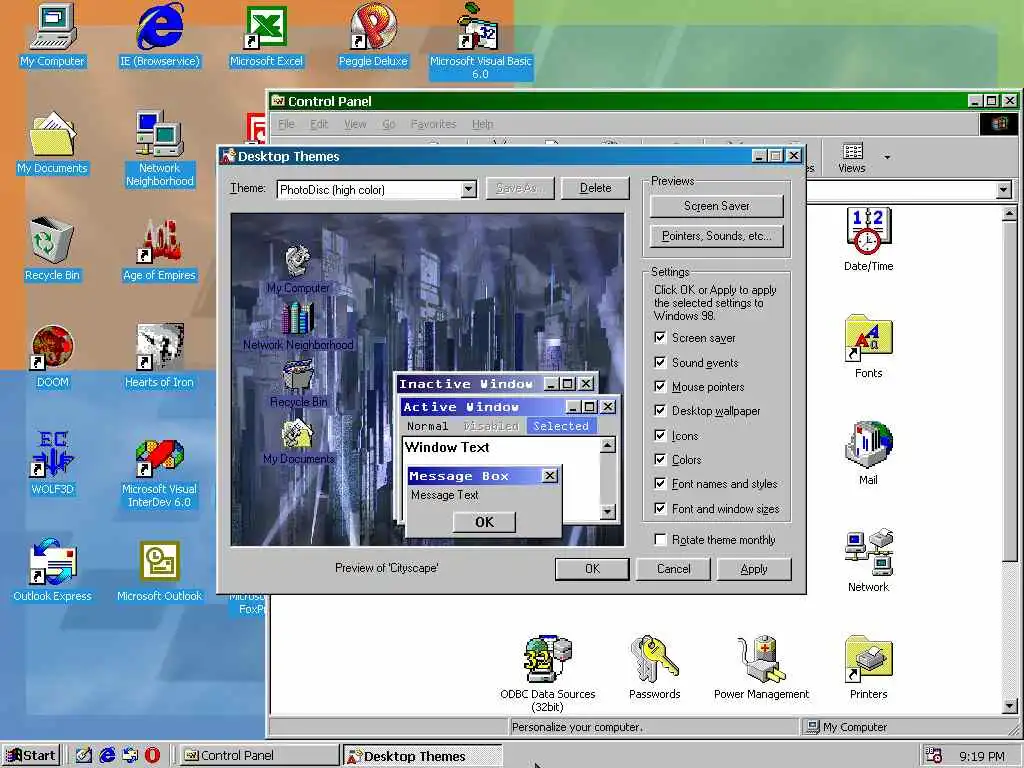
Task: Select Microsoft Visual Basic 6.0 shortcut
Action: [x=480, y=40]
